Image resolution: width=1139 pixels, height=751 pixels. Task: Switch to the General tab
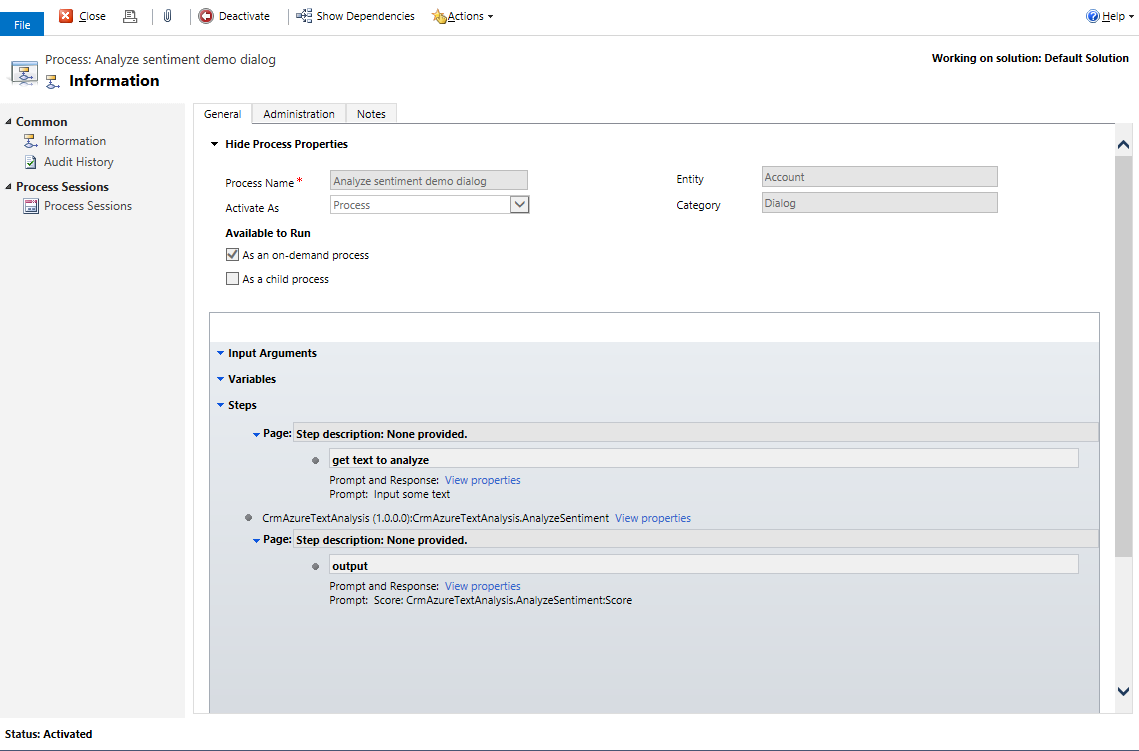point(222,114)
